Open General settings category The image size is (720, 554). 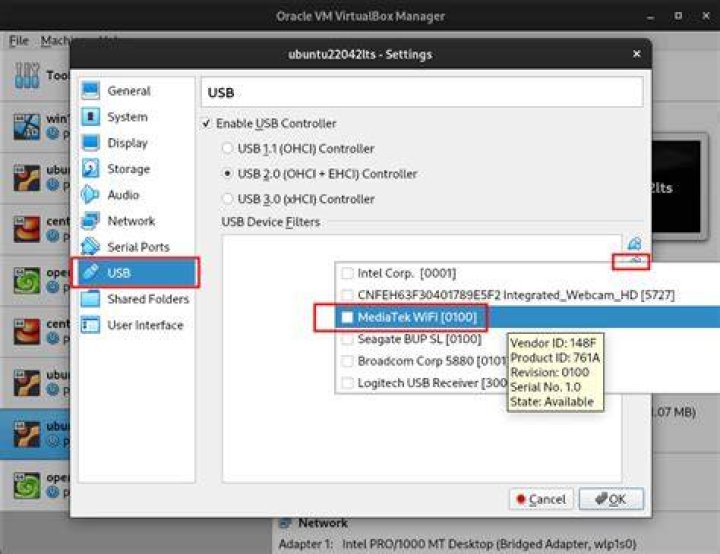pos(136,91)
